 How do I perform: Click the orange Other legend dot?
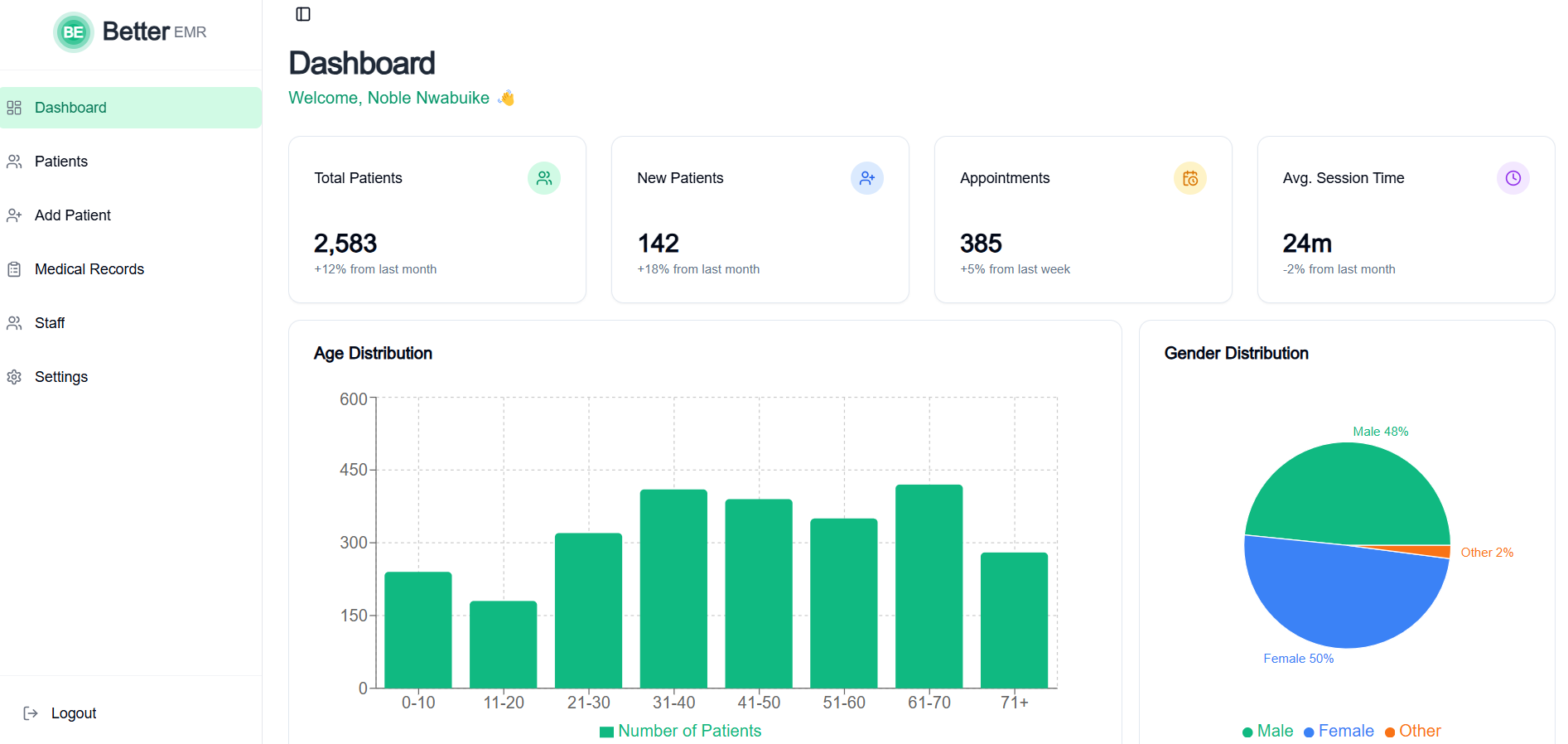pyautogui.click(x=1390, y=732)
